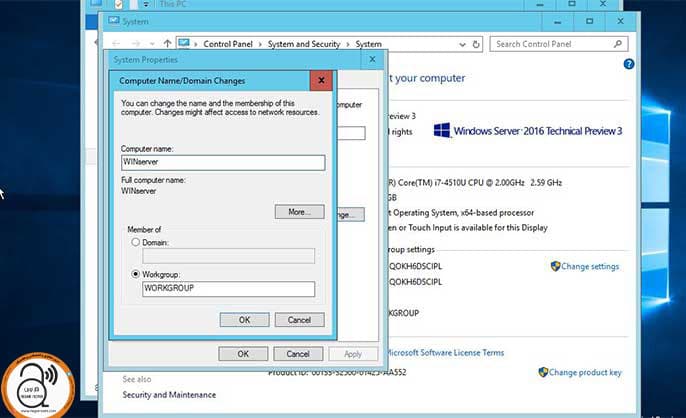Screen dimensions: 686x418
Task: Open the More... options button
Action: pos(300,212)
